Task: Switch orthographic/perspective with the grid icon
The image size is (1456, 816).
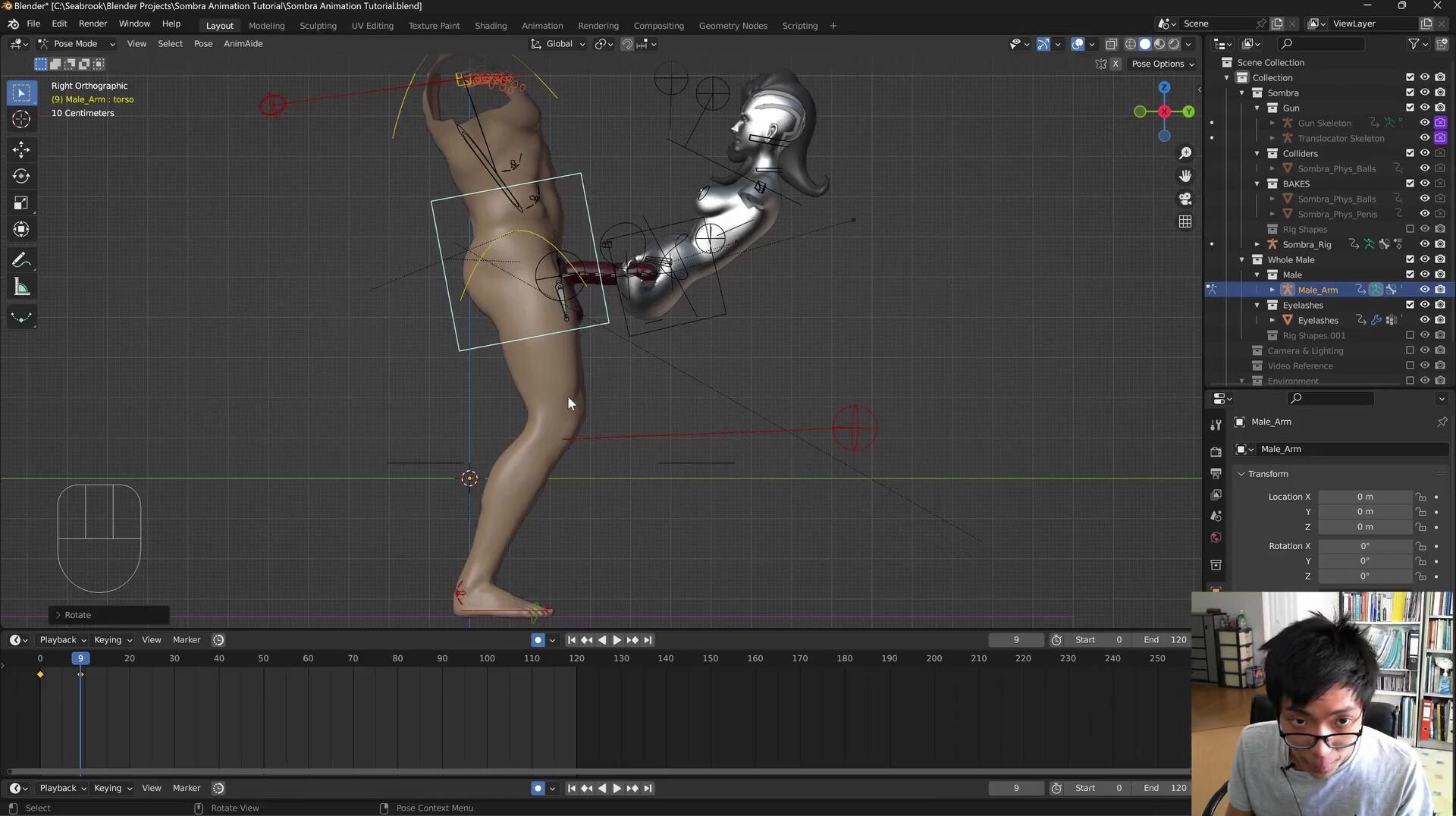Action: [1185, 221]
